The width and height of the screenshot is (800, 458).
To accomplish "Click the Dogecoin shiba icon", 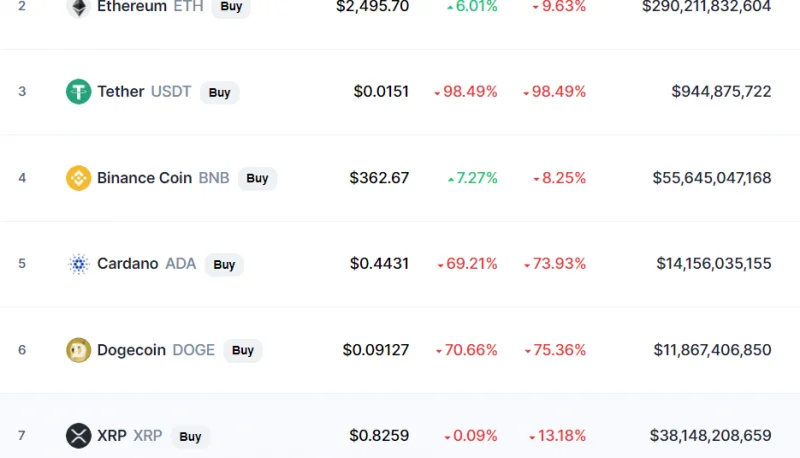I will (x=79, y=350).
